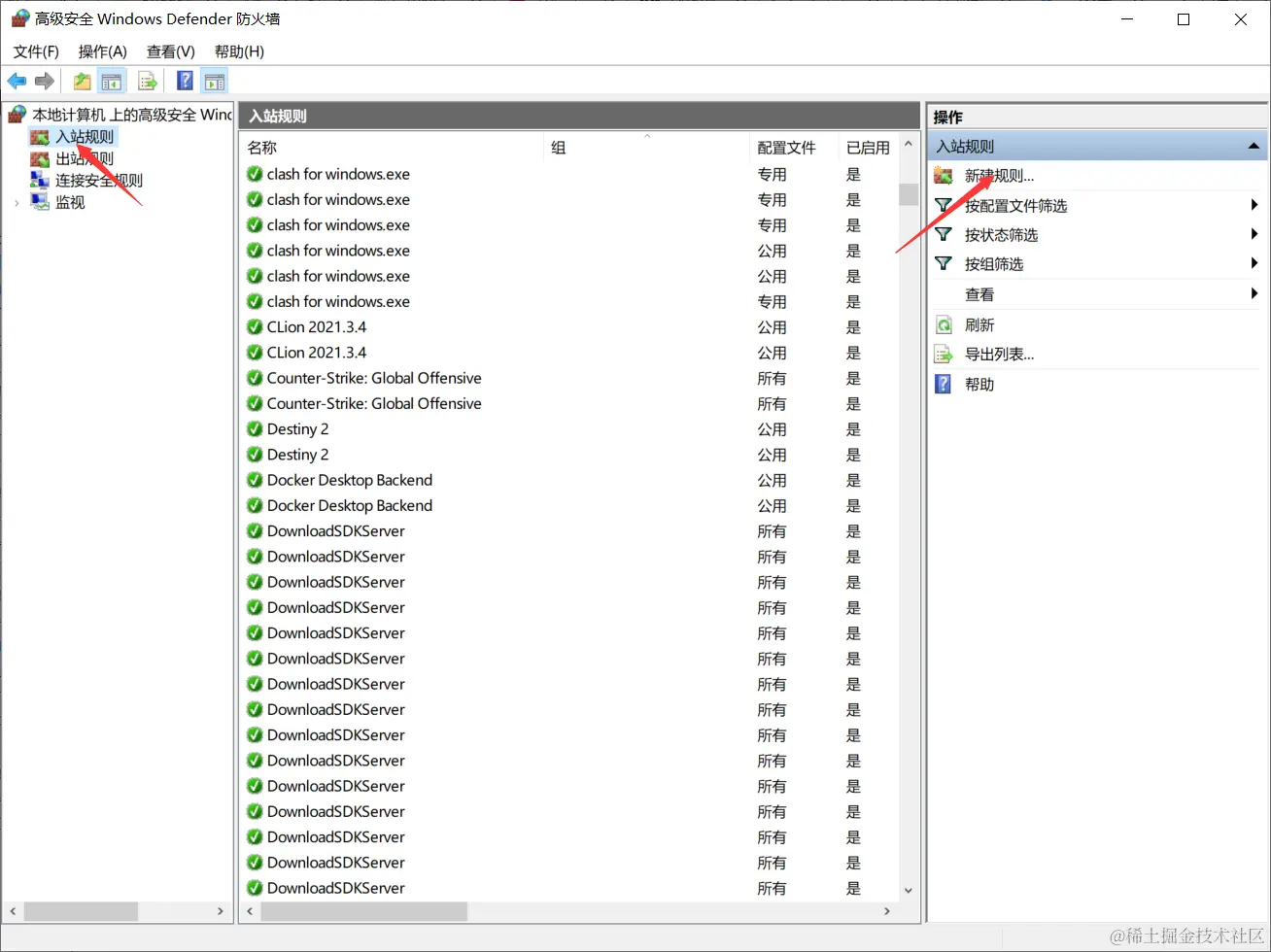Click the tree pane horizontal scrollbar left arrow

click(x=13, y=911)
